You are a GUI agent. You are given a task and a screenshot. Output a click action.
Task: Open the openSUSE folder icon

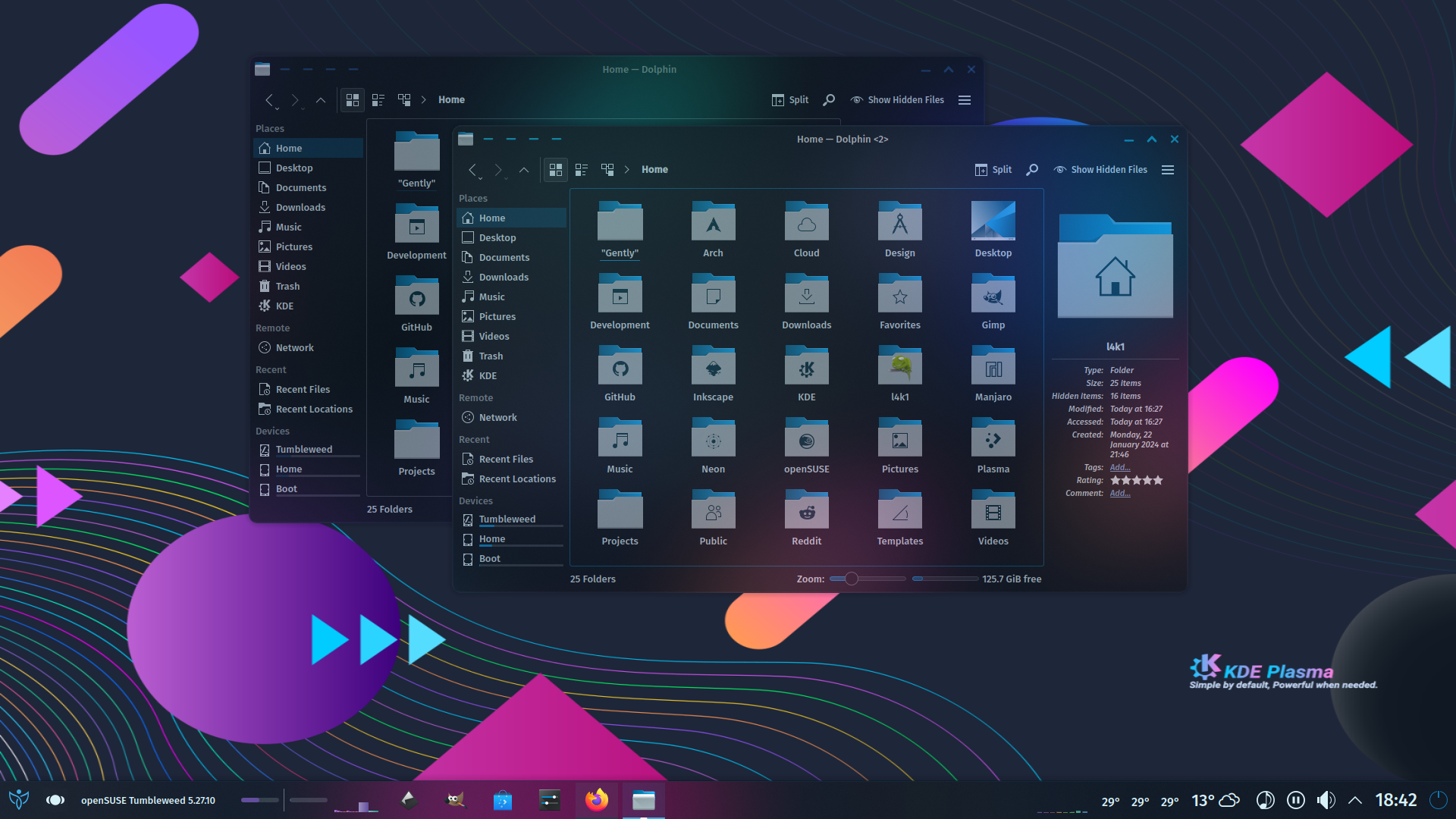(x=806, y=438)
